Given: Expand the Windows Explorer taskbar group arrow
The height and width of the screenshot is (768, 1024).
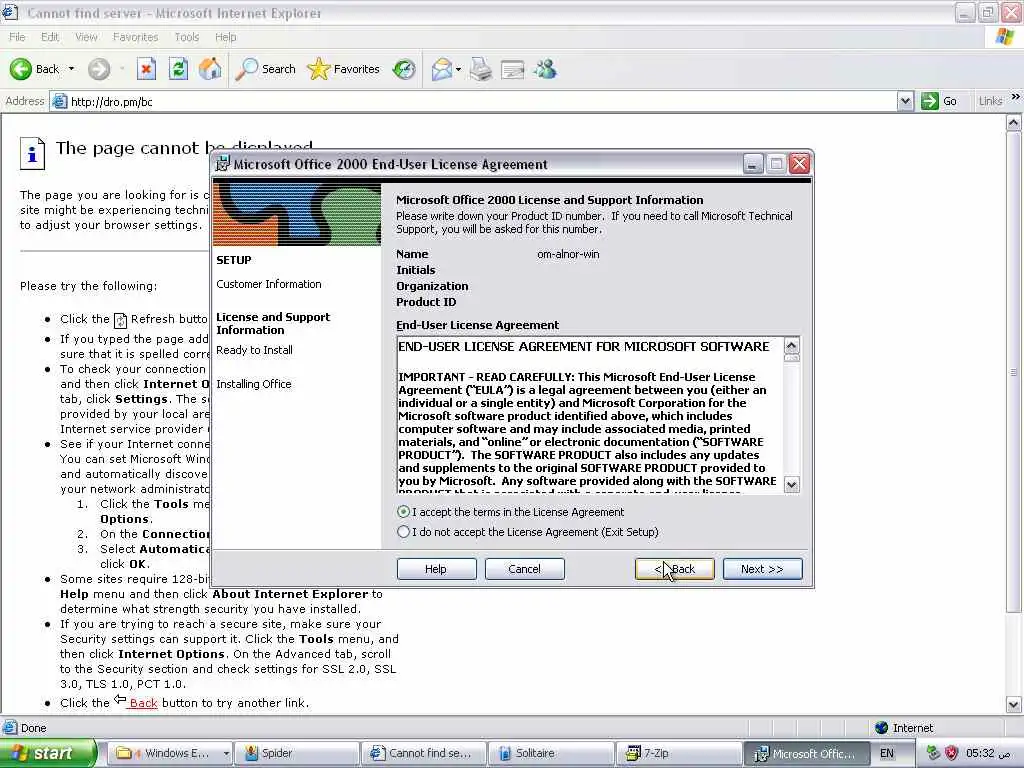Looking at the screenshot, I should 226,753.
